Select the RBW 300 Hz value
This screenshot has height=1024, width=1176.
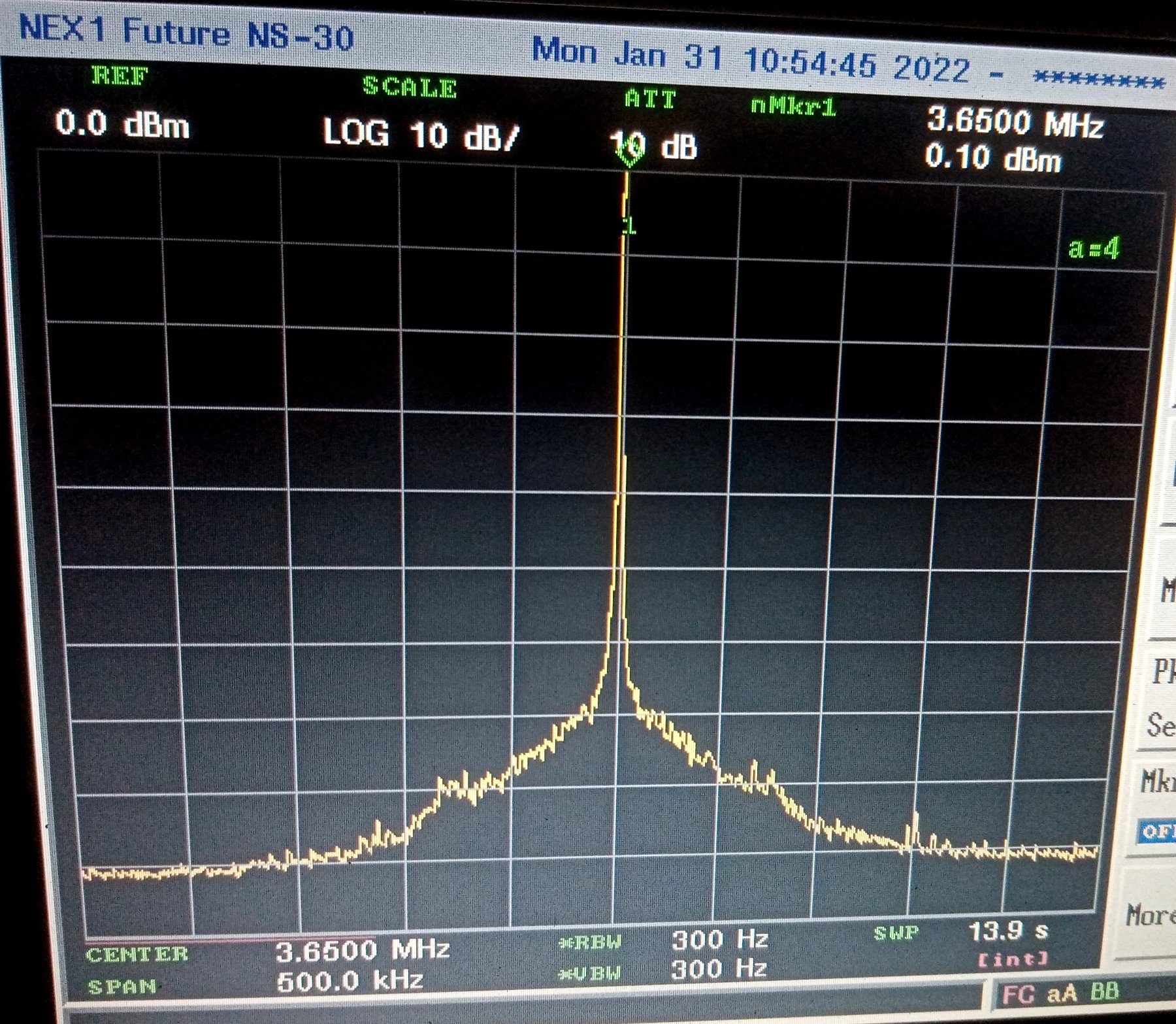coord(719,940)
